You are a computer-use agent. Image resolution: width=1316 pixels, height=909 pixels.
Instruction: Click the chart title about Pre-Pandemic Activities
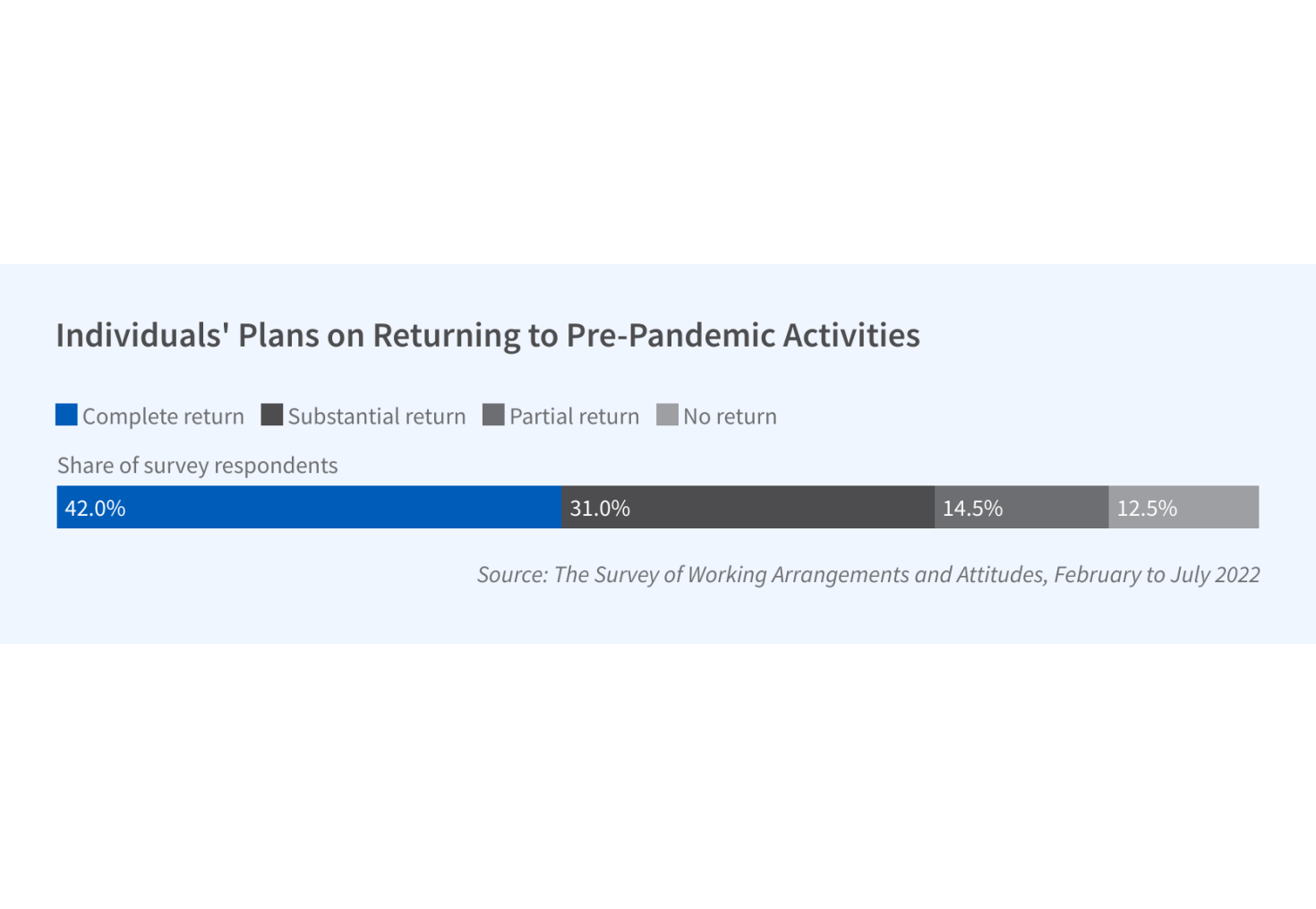pyautogui.click(x=488, y=335)
